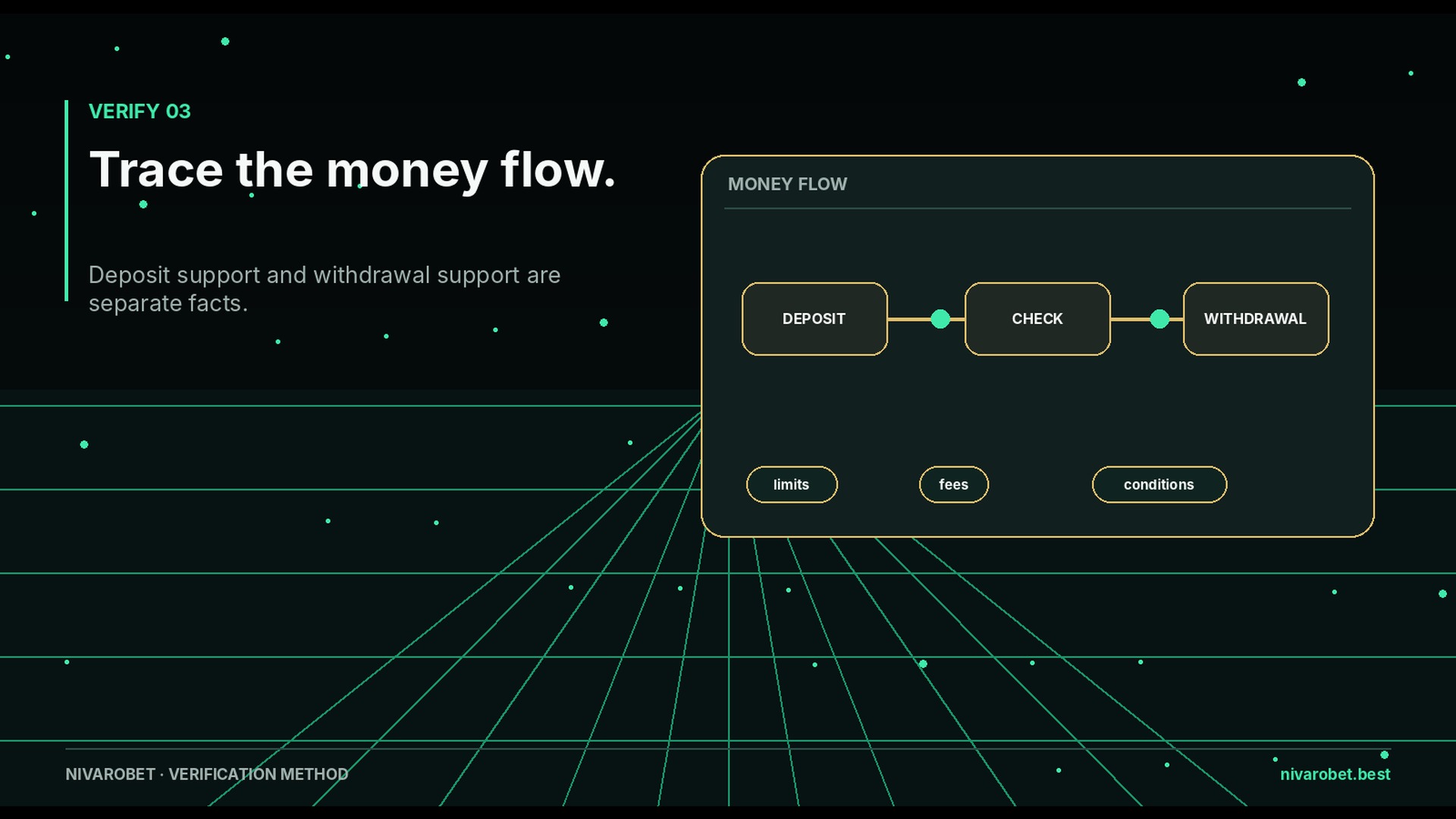Click the WITHDRAWAL flow box
The image size is (1456, 819).
(x=1256, y=319)
